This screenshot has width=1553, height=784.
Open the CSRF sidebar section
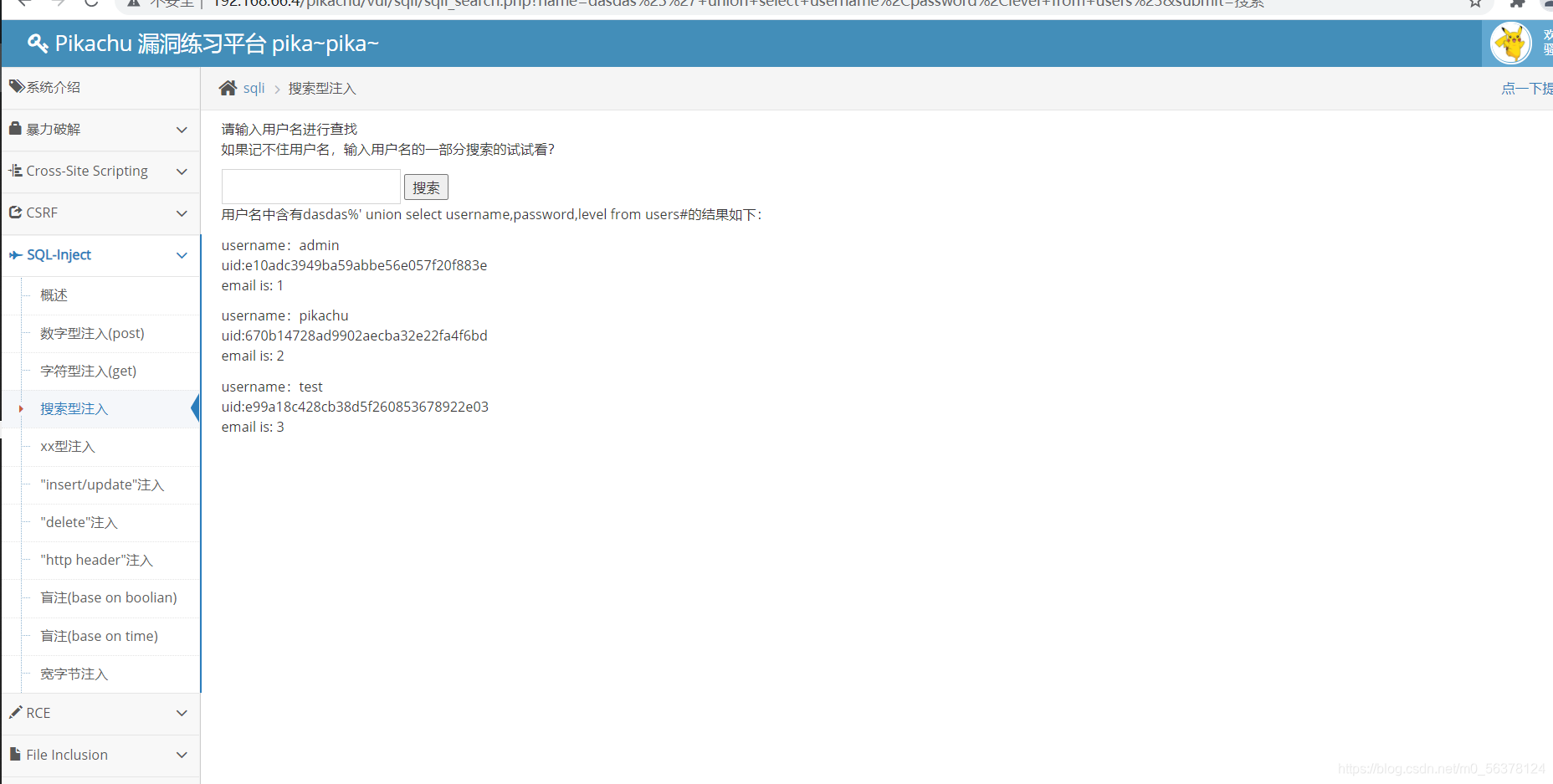[x=100, y=213]
